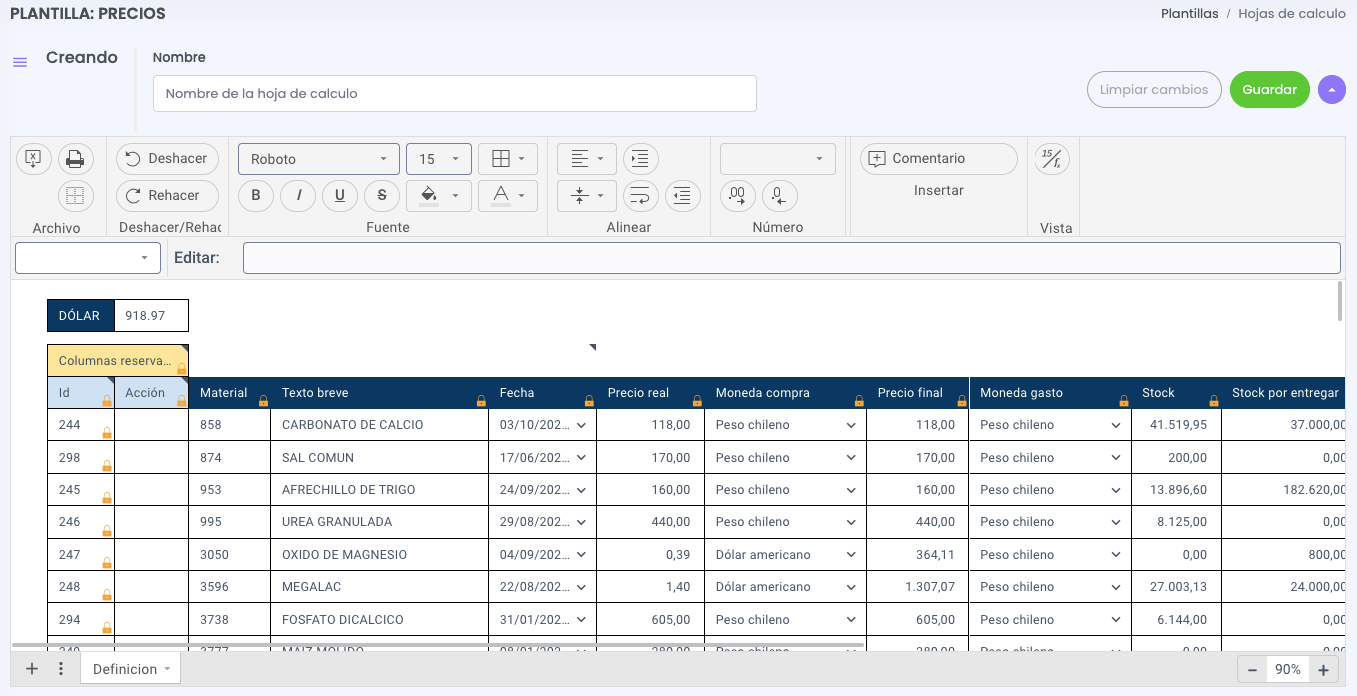Open Moneda compra dropdown for SAL COMUN row
Image resolution: width=1357 pixels, height=696 pixels.
[x=851, y=458]
